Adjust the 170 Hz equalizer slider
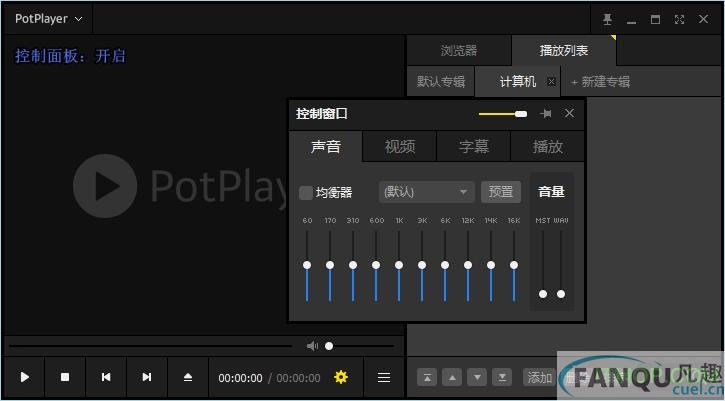Image resolution: width=725 pixels, height=401 pixels. (x=330, y=265)
